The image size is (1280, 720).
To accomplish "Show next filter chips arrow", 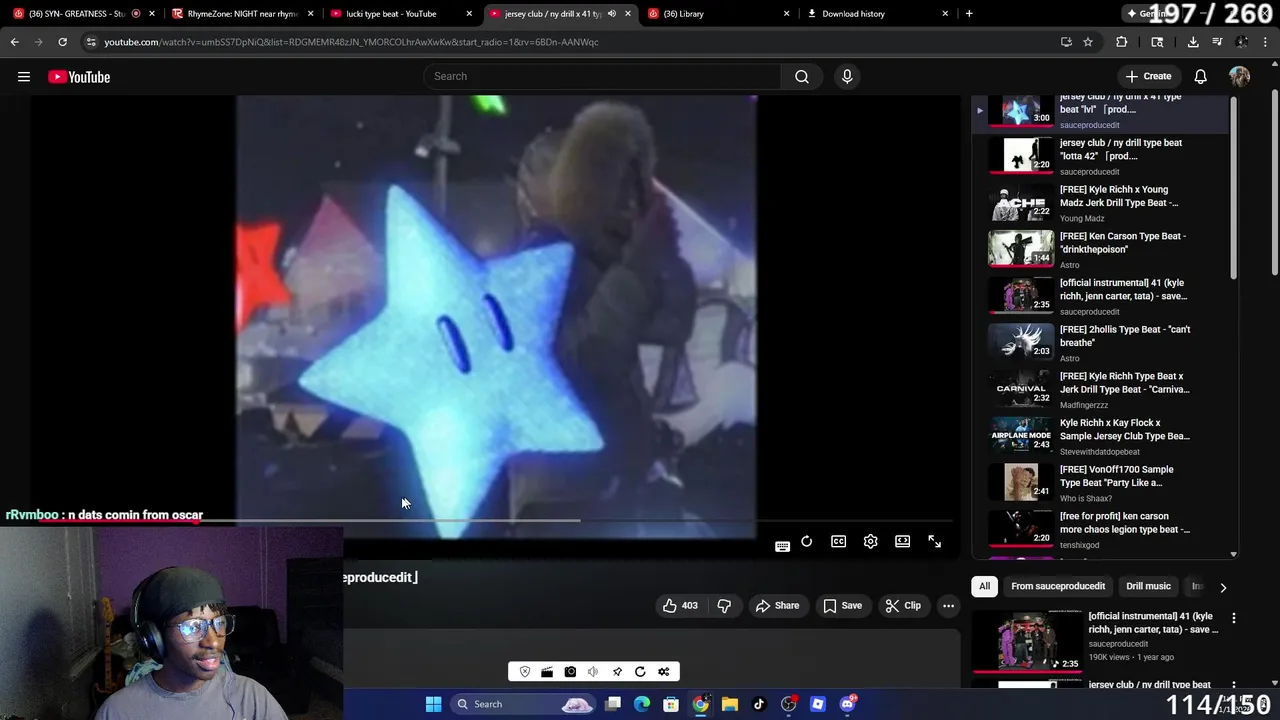I will click(x=1222, y=587).
